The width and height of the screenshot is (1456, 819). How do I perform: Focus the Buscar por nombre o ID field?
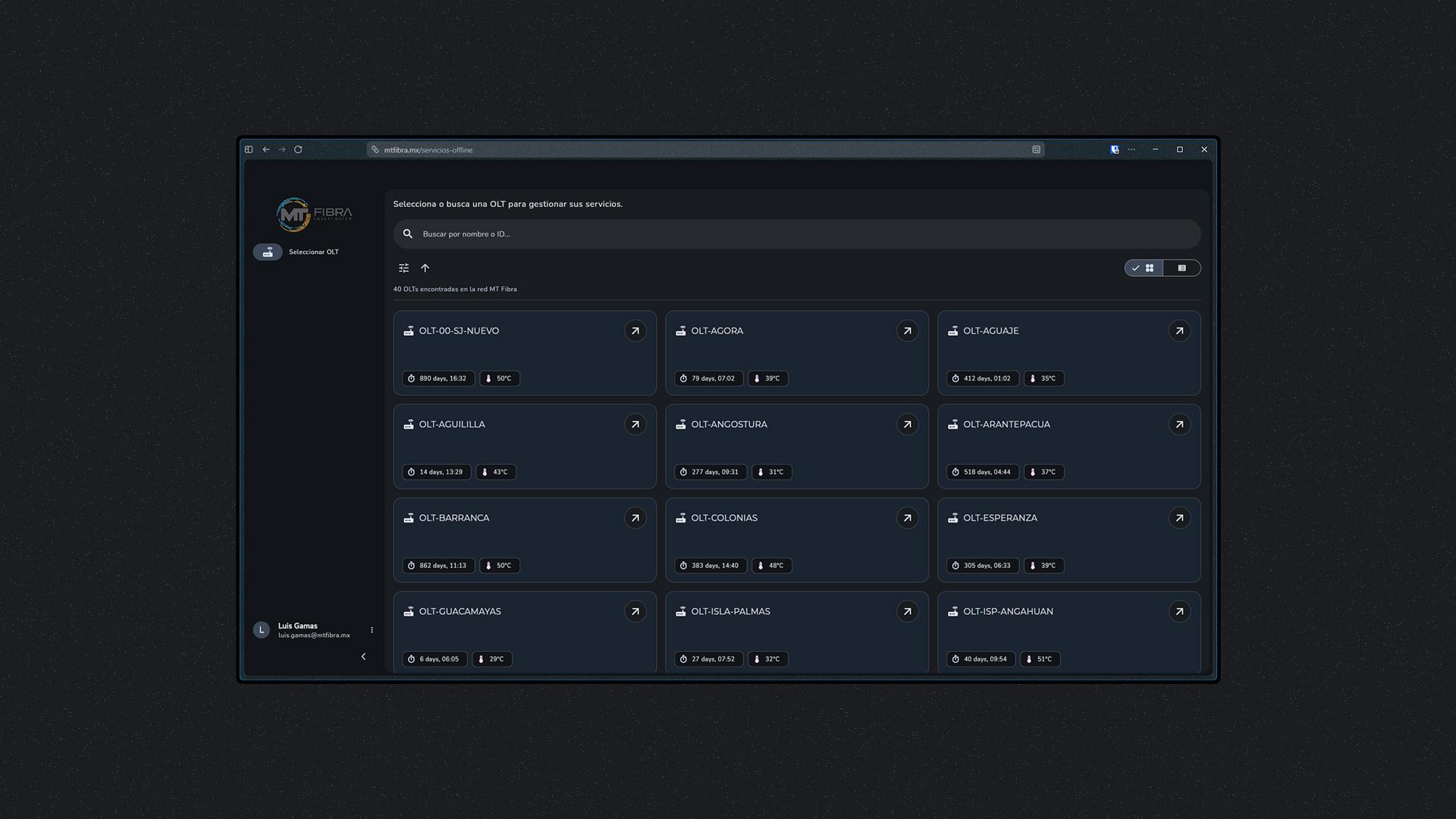797,234
